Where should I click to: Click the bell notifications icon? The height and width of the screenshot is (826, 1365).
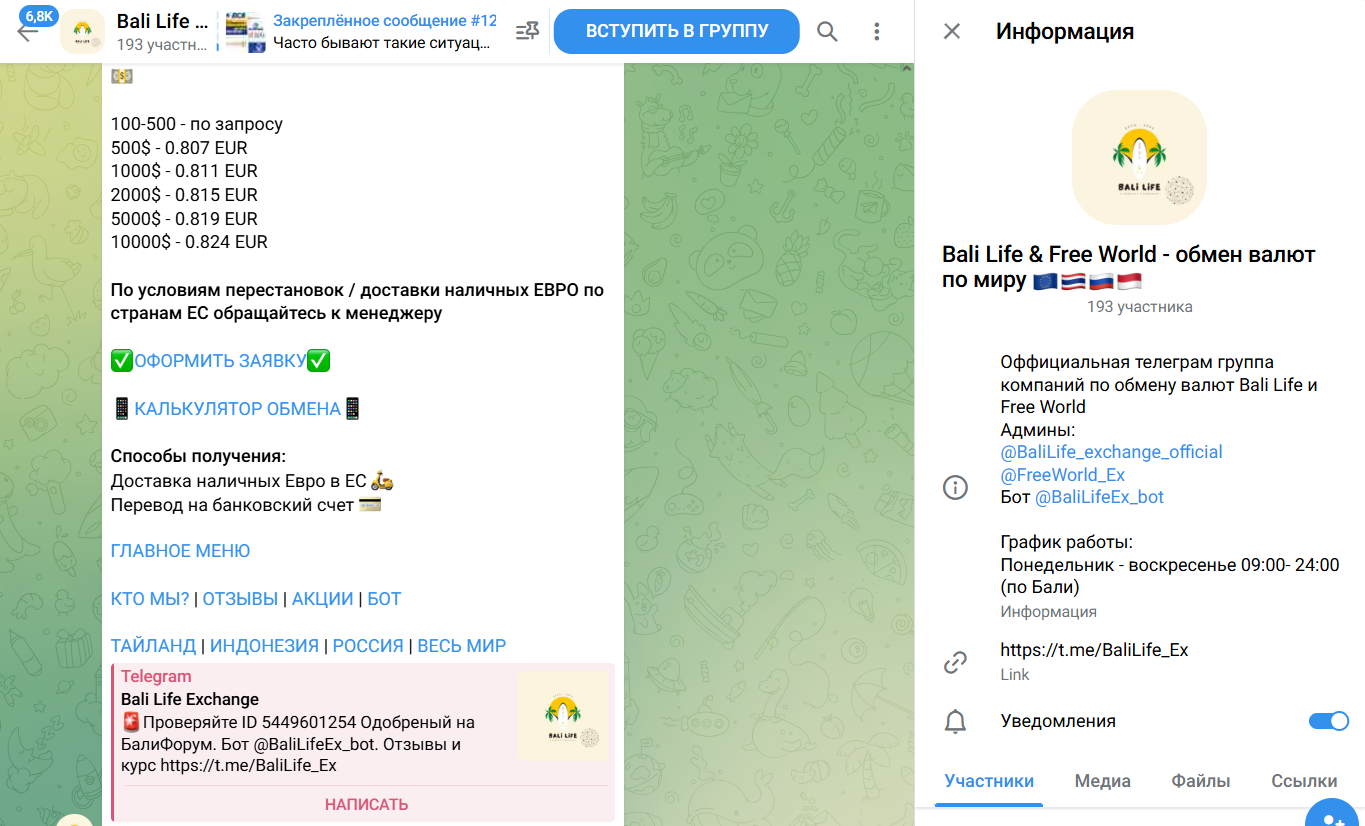(956, 721)
